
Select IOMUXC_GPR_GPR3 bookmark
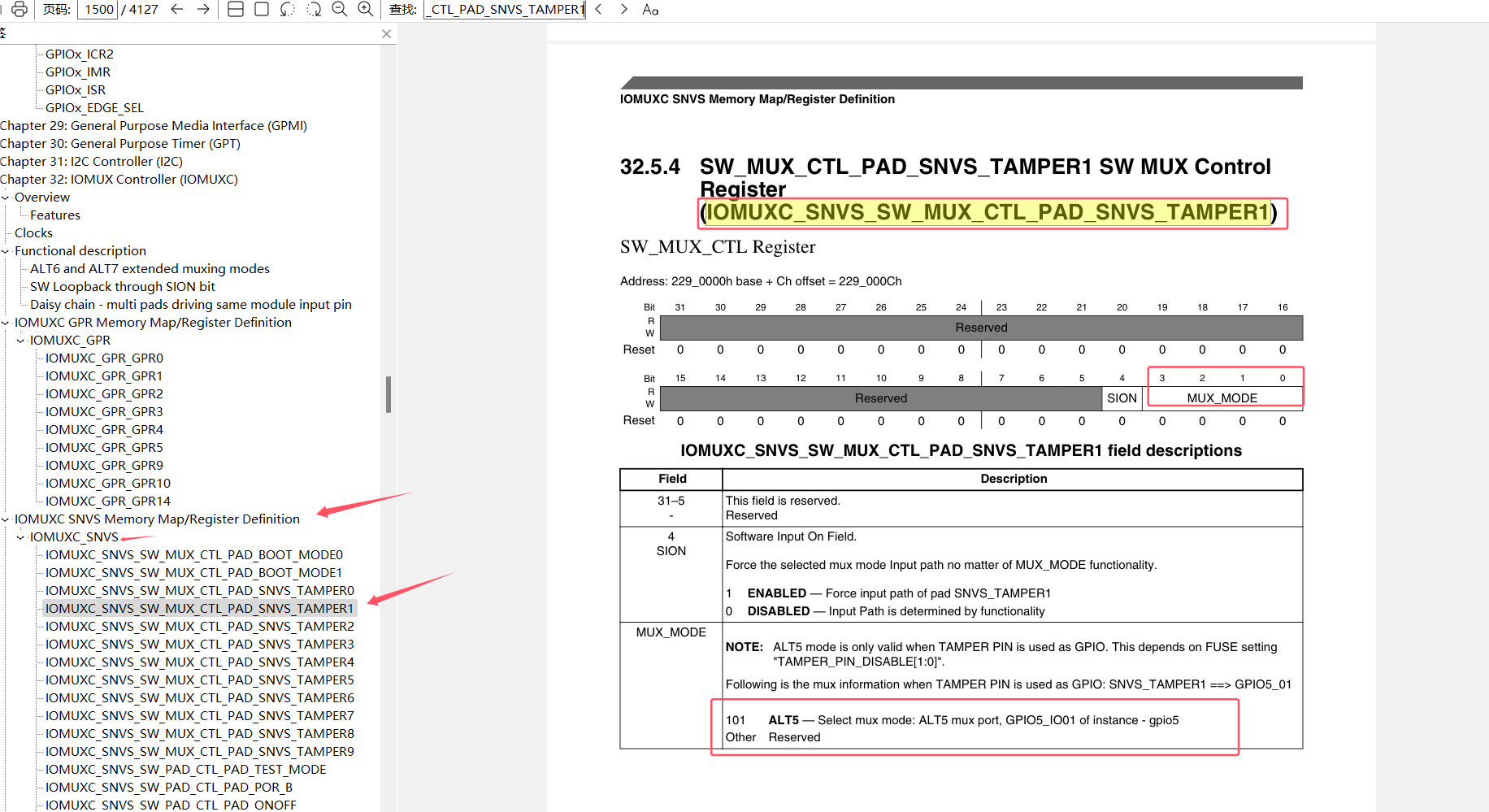pos(104,412)
